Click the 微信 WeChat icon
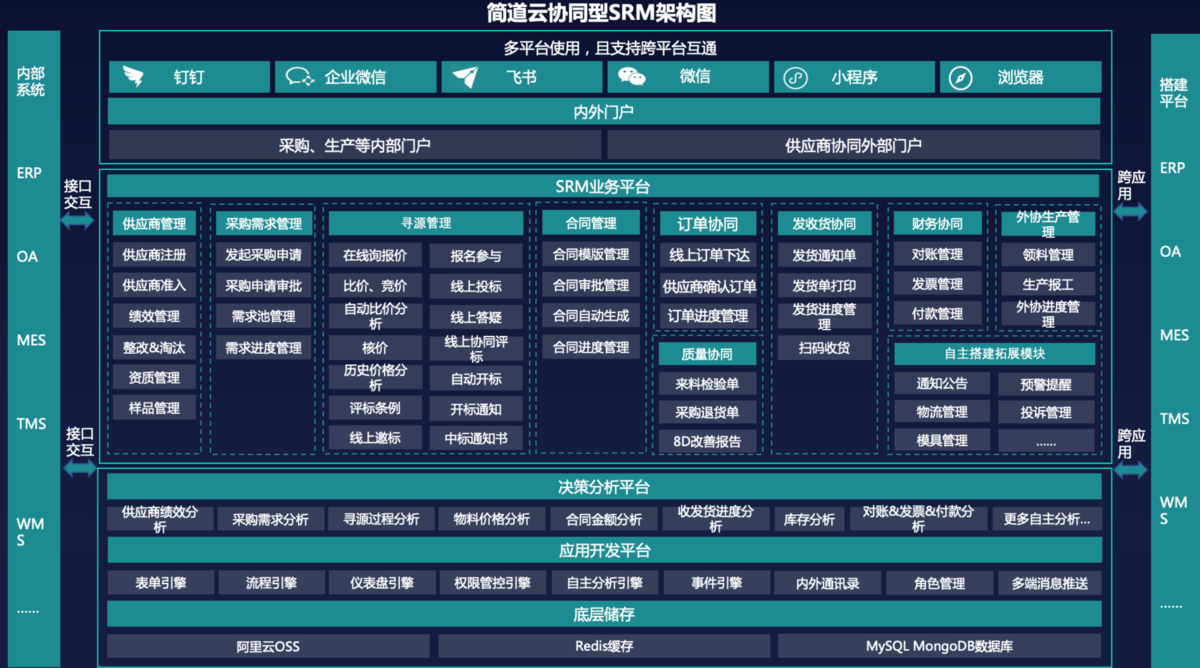 (631, 77)
